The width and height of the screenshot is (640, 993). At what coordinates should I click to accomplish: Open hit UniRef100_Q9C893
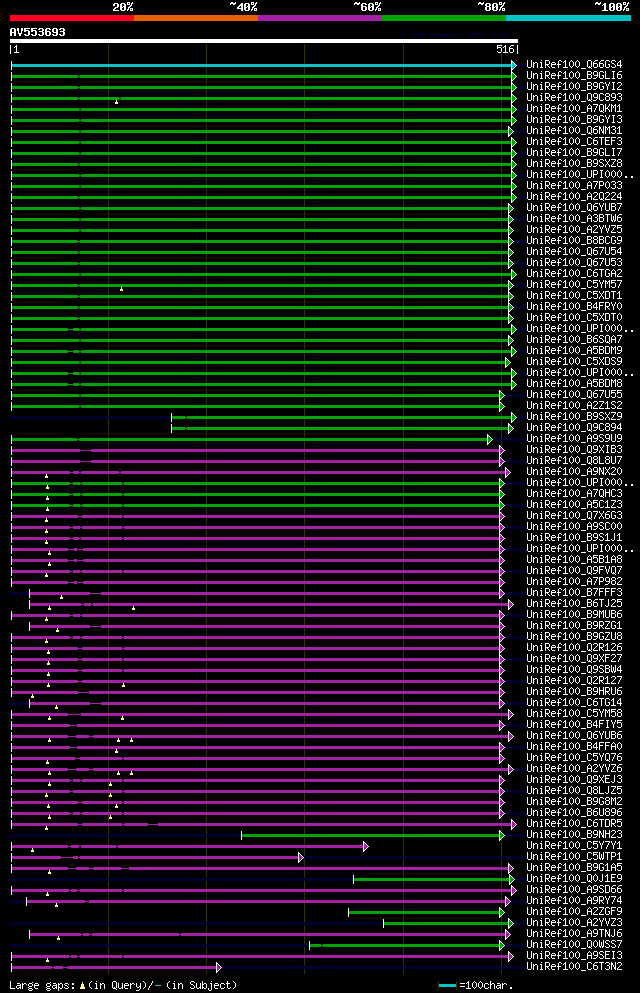click(x=574, y=98)
